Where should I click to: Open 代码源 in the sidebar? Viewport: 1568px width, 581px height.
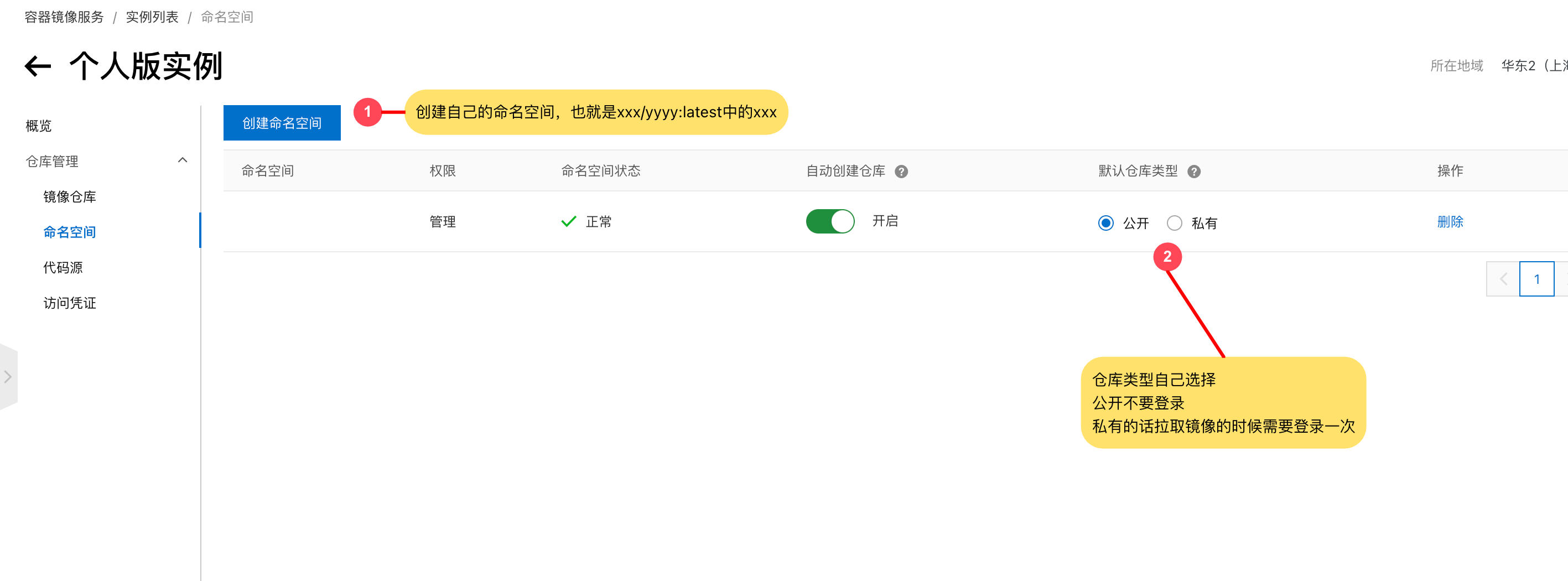pyautogui.click(x=63, y=267)
